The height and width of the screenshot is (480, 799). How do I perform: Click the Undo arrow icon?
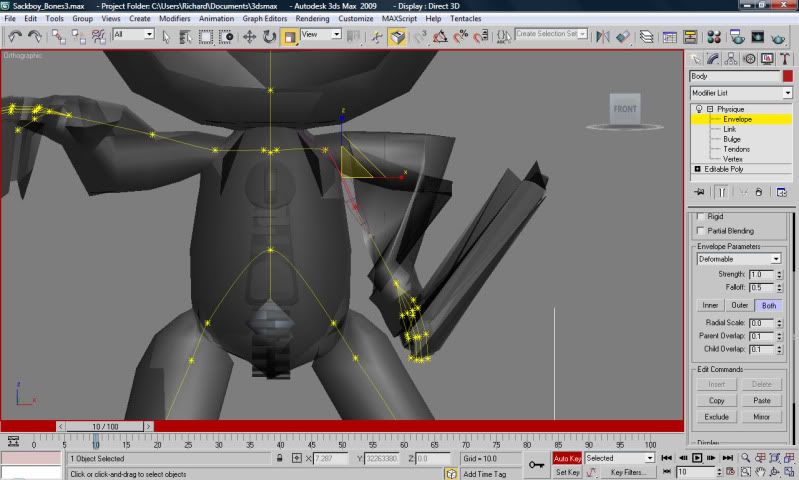click(15, 36)
